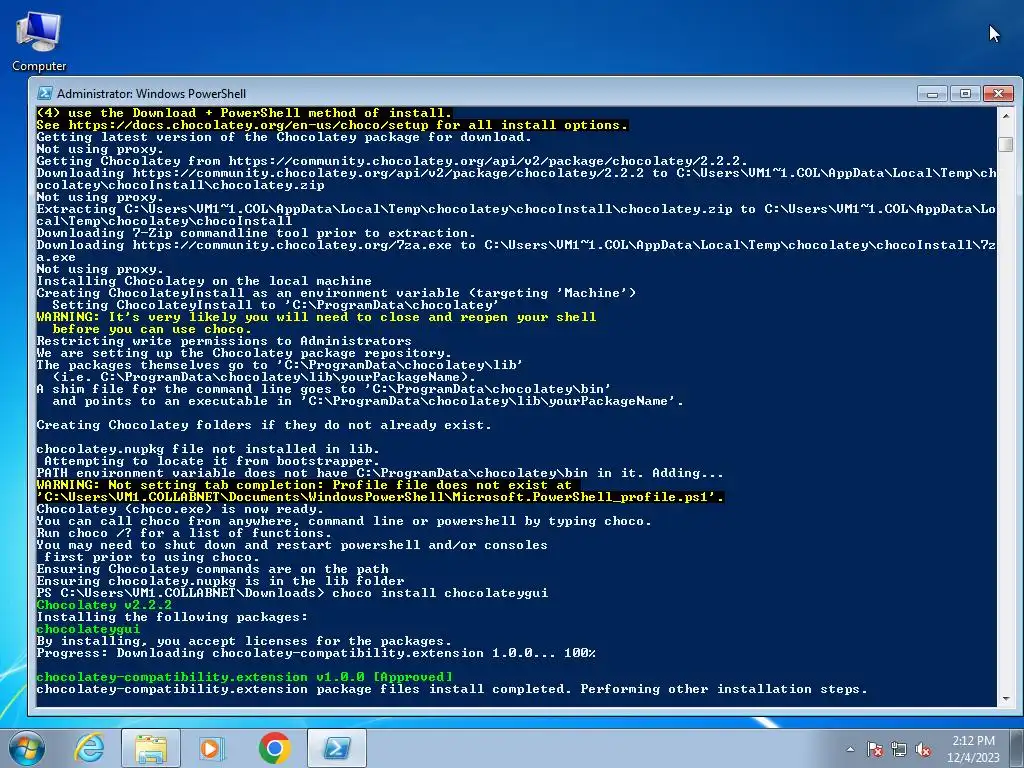The width and height of the screenshot is (1024, 768).
Task: Click 'Restricting write permissions to Administrators' line
Action: (224, 341)
